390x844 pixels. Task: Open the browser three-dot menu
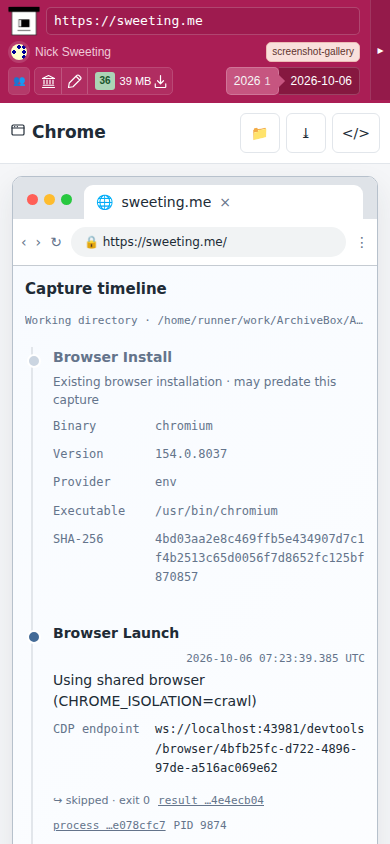[362, 243]
